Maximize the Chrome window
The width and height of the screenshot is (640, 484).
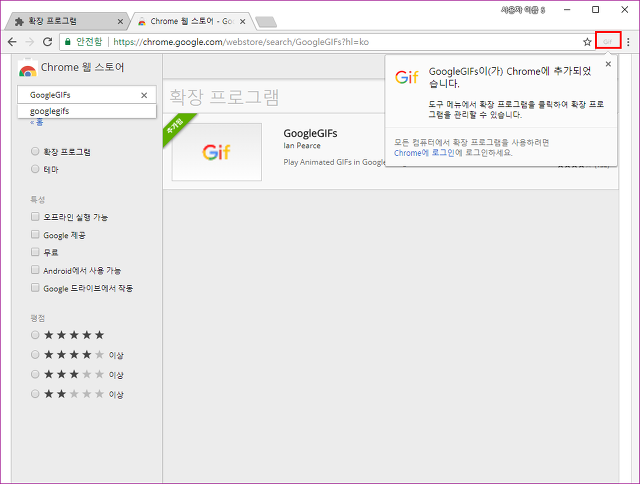pos(596,10)
